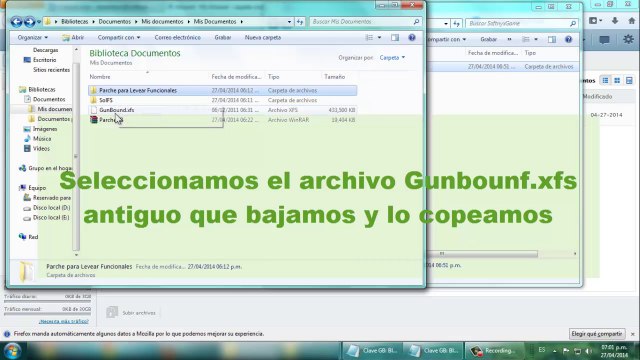Click horizontal scrollbar in back window
Screen dimensions: 640x360
pos(482,254)
